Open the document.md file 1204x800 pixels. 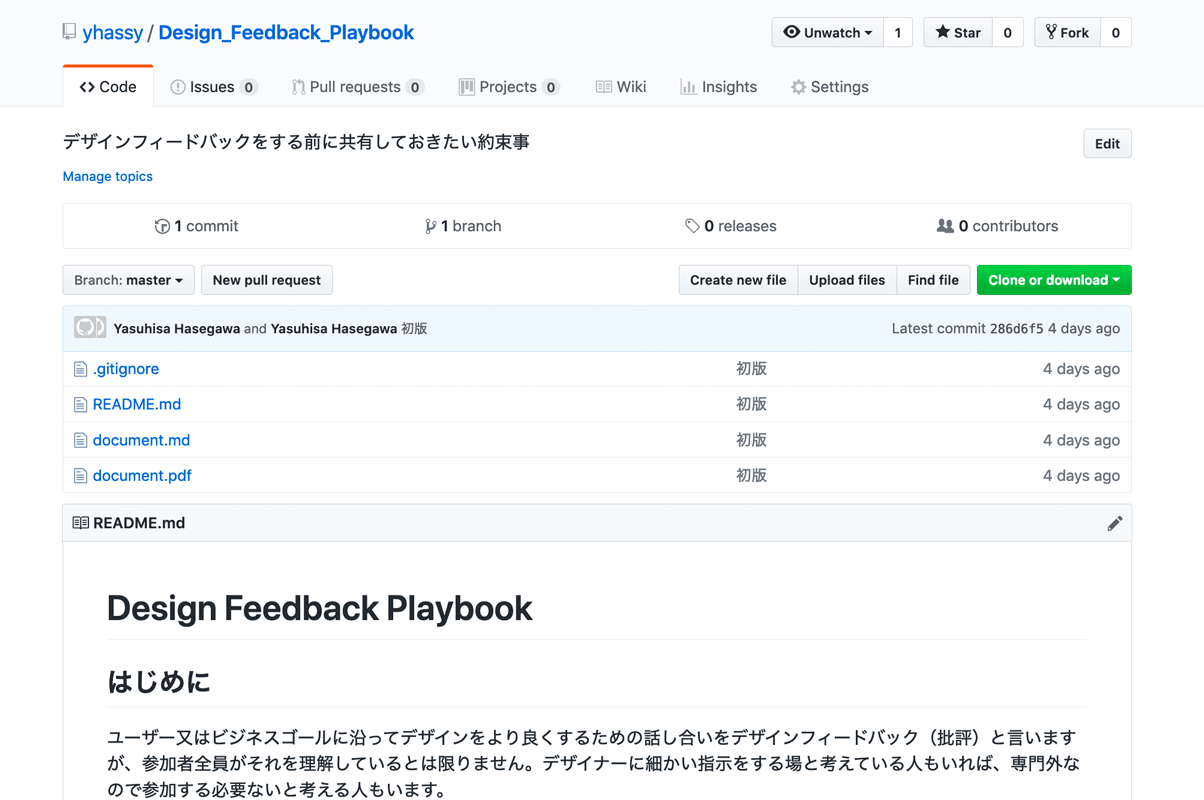click(141, 440)
